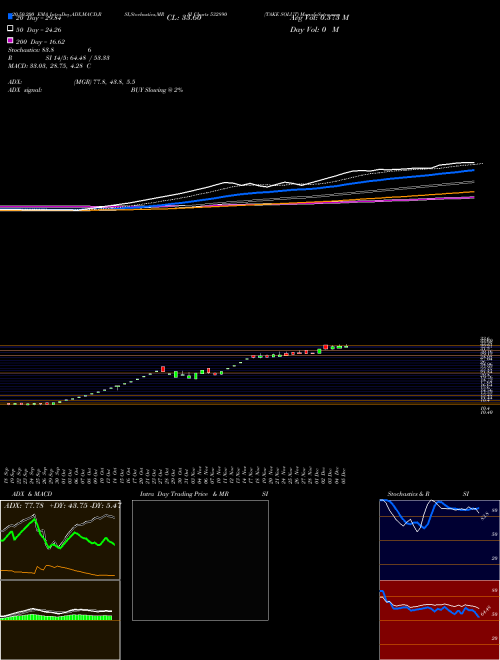The height and width of the screenshot is (660, 500).
Task: Open the blue-background Stochastics chart panel
Action: [x=440, y=540]
